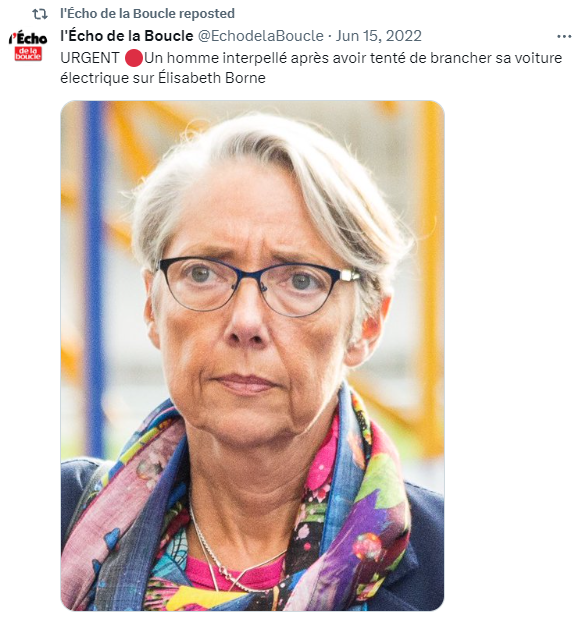The height and width of the screenshot is (619, 577).
Task: Click the repost arrows icon
Action: (x=40, y=14)
